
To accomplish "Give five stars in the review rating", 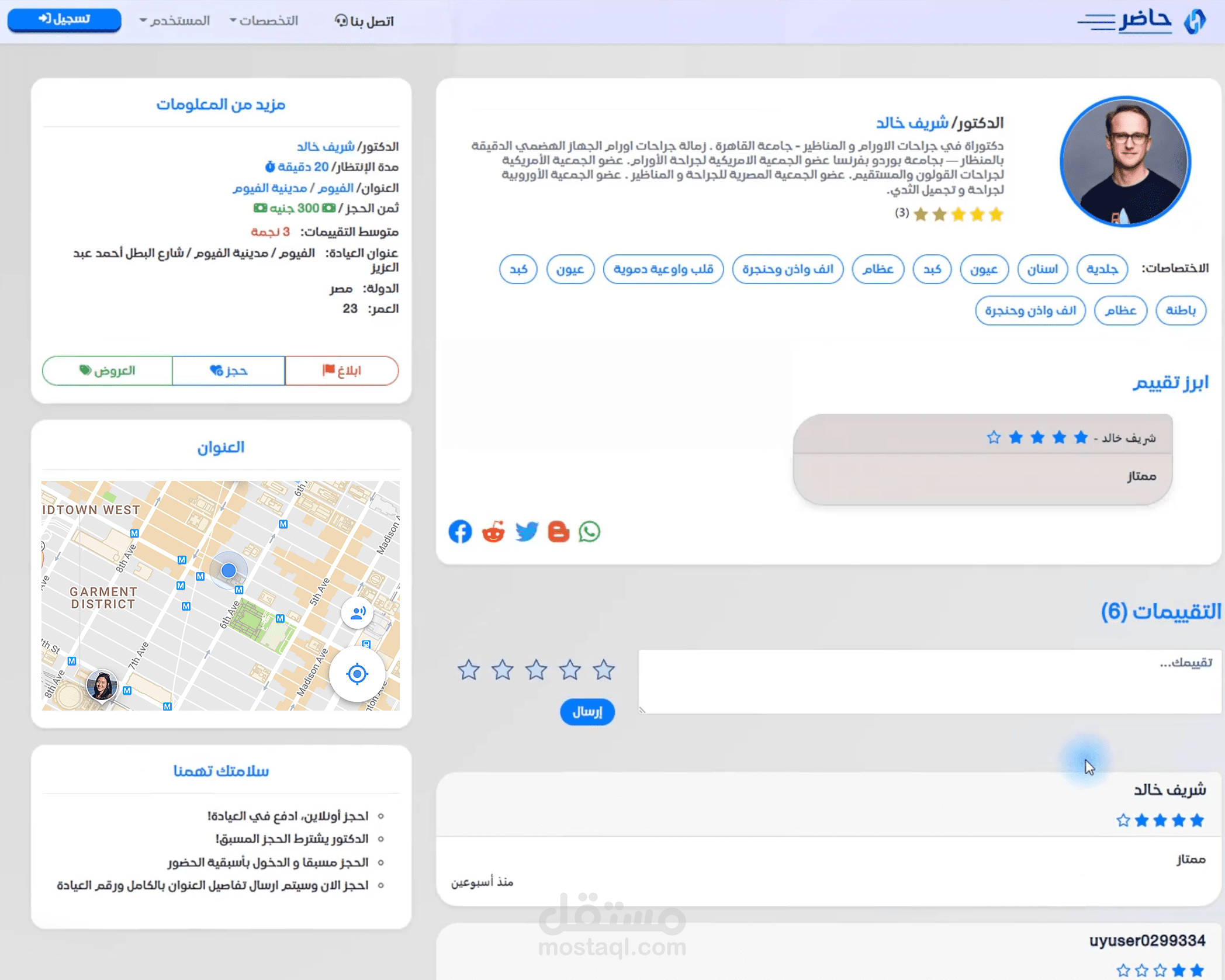I will 469,671.
